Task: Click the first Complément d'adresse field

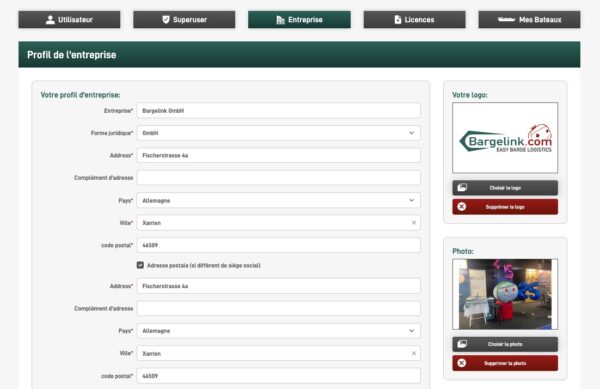Action: point(279,178)
